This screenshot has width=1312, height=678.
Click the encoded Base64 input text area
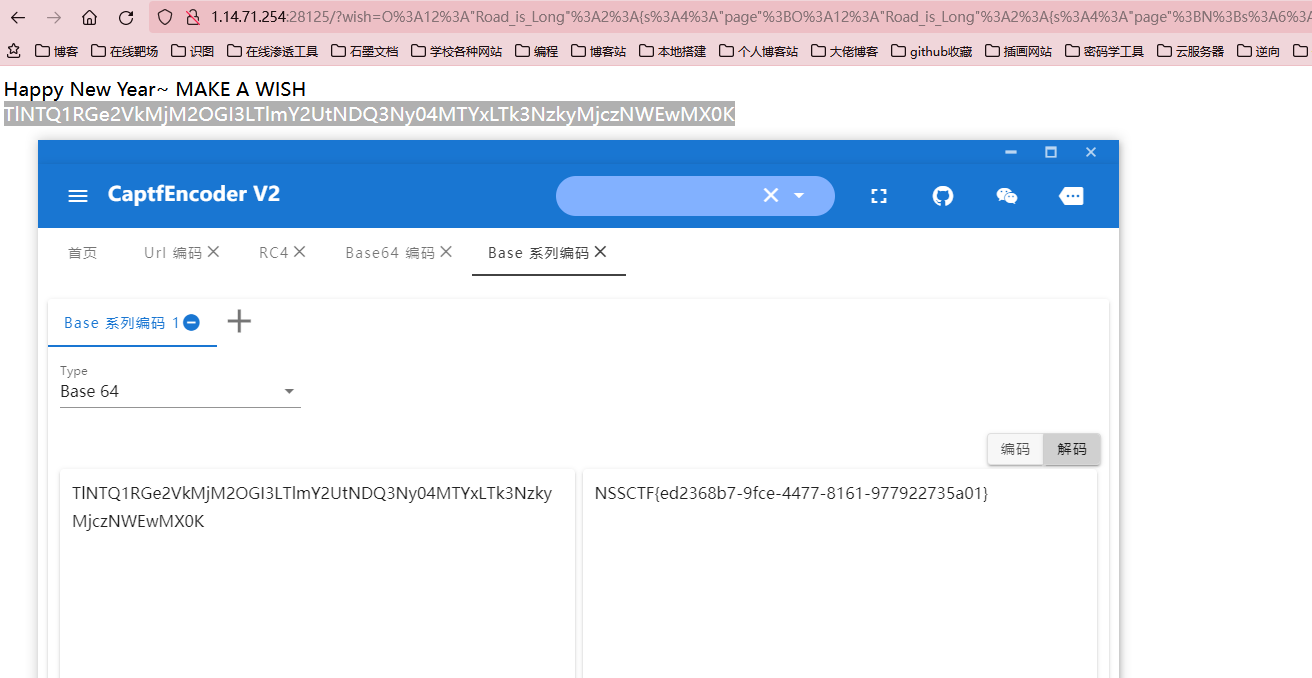coord(317,574)
